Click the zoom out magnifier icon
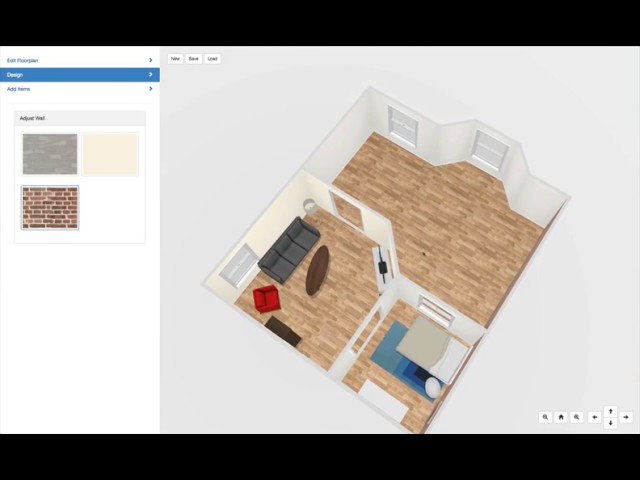Image resolution: width=640 pixels, height=480 pixels. pos(545,417)
